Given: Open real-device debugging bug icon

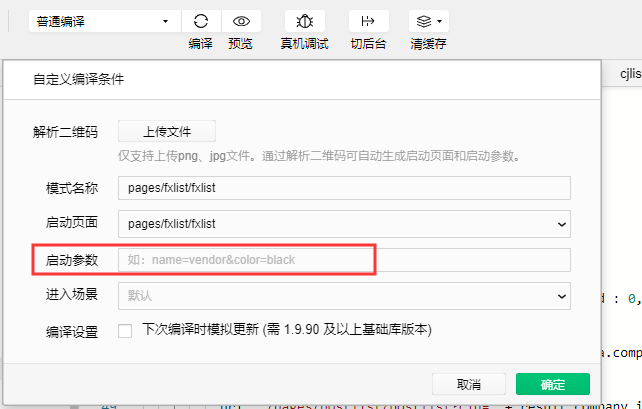Looking at the screenshot, I should tap(305, 21).
